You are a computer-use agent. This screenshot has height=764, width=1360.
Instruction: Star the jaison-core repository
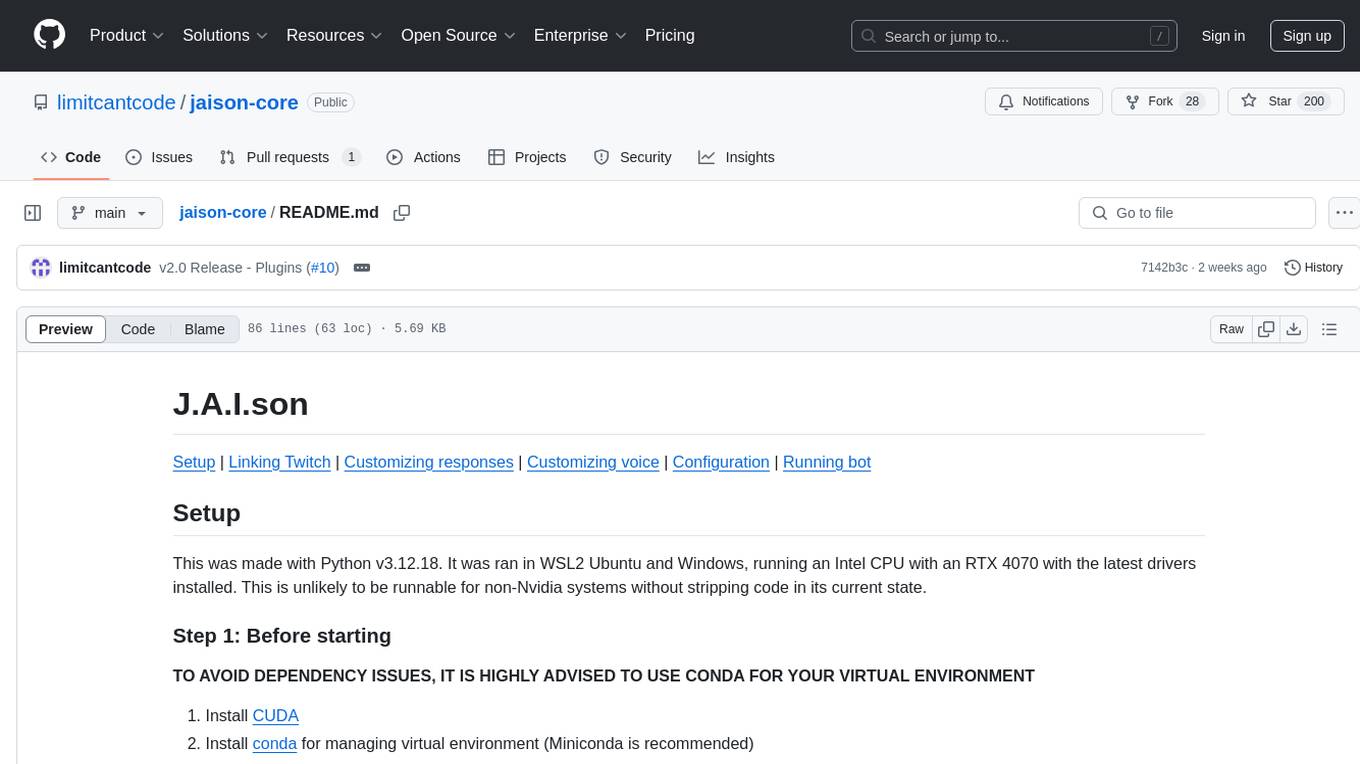click(x=1285, y=102)
